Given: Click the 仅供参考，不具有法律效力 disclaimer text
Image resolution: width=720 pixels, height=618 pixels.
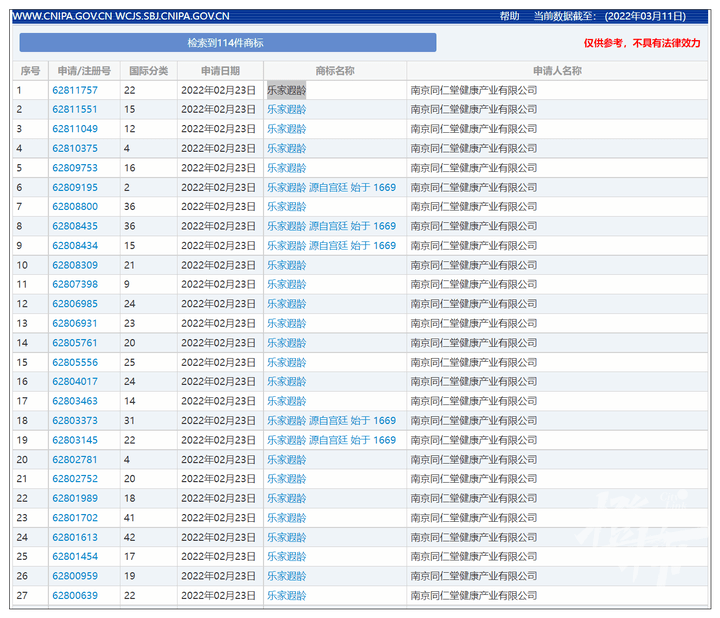Looking at the screenshot, I should tap(642, 43).
